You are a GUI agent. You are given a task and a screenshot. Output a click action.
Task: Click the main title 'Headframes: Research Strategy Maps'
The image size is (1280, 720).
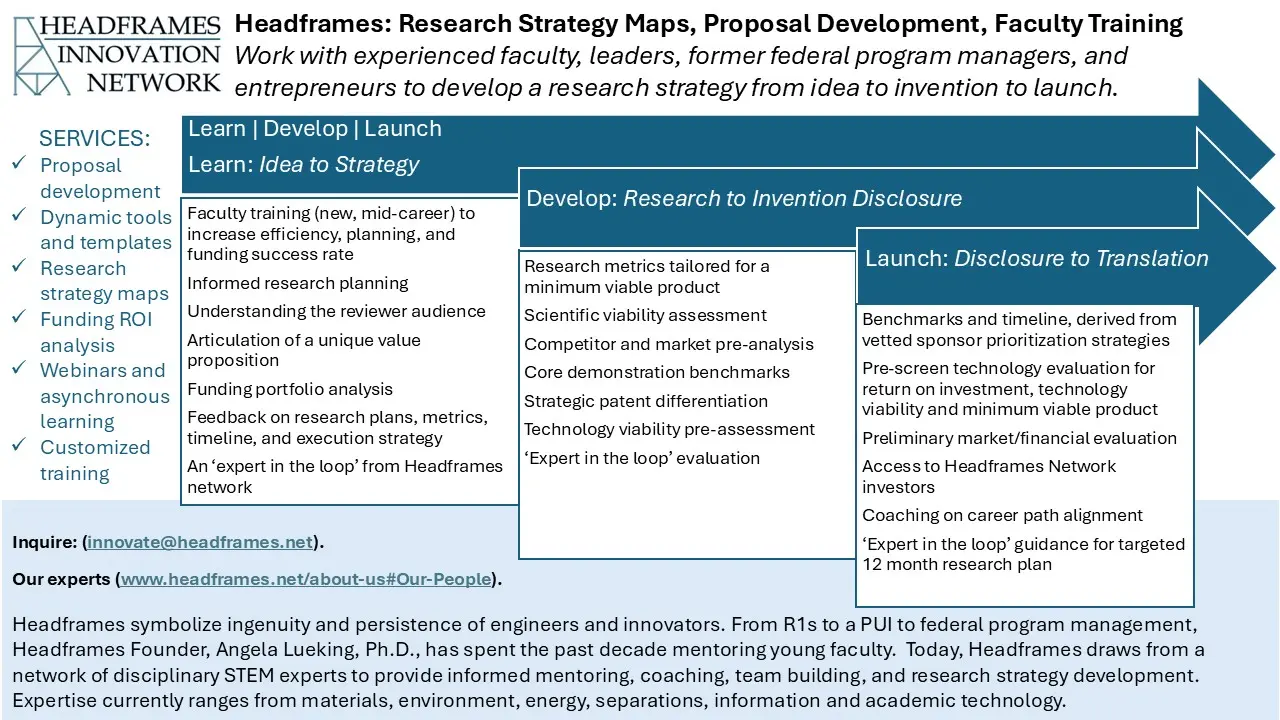(x=709, y=24)
